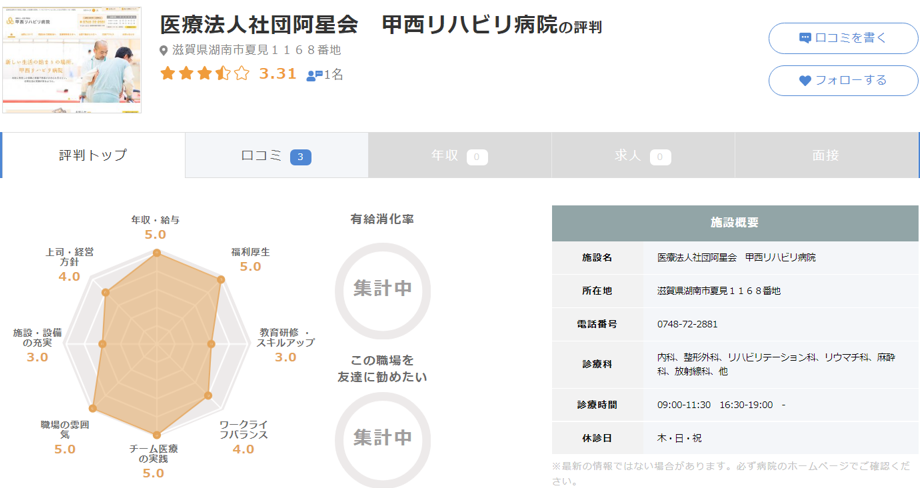
Task: Click the 上司・経営方針 4.0 label
Action: 69,265
